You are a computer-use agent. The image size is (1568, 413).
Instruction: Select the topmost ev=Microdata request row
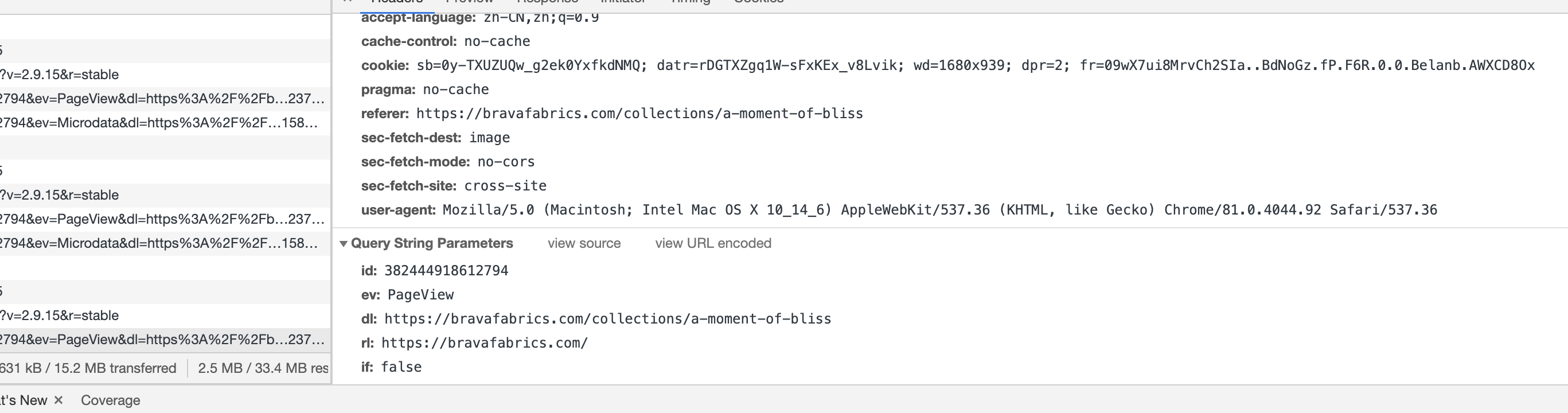(x=165, y=122)
